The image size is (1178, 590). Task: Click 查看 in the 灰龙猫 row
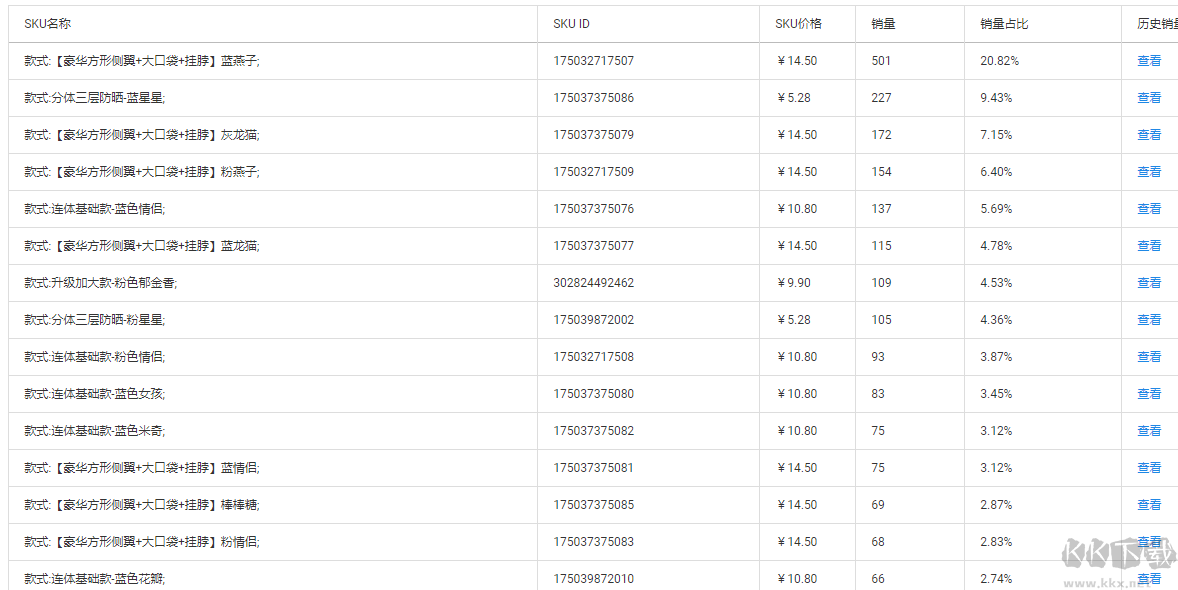[1149, 135]
